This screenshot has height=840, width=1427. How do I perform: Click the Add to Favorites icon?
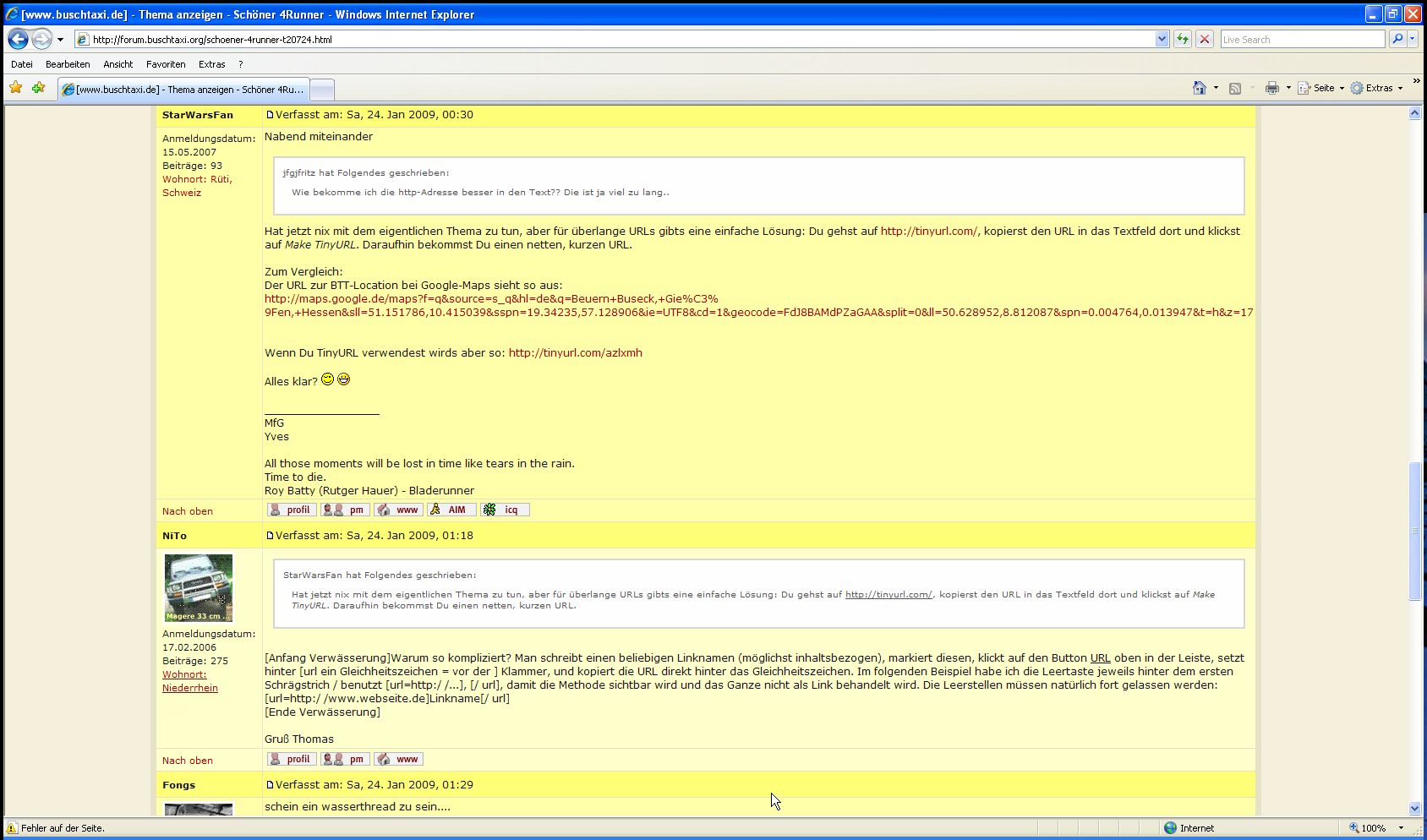(38, 88)
